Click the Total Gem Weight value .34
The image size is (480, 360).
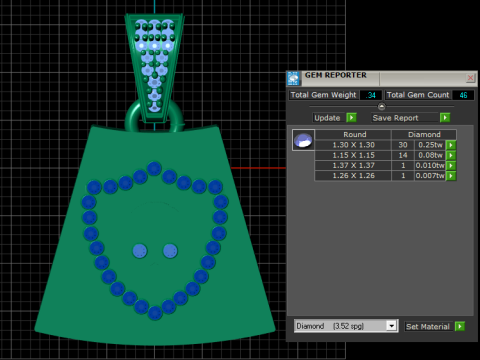coord(371,95)
